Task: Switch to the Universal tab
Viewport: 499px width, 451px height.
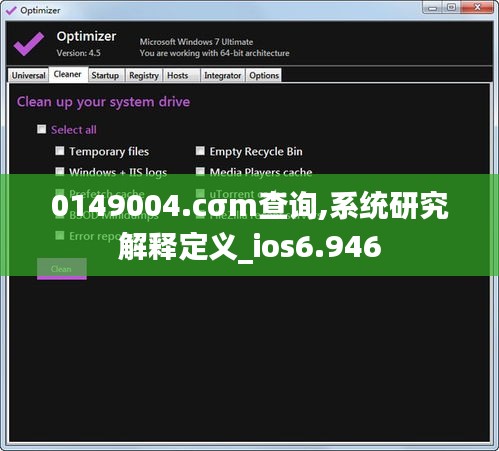Action: tap(28, 75)
